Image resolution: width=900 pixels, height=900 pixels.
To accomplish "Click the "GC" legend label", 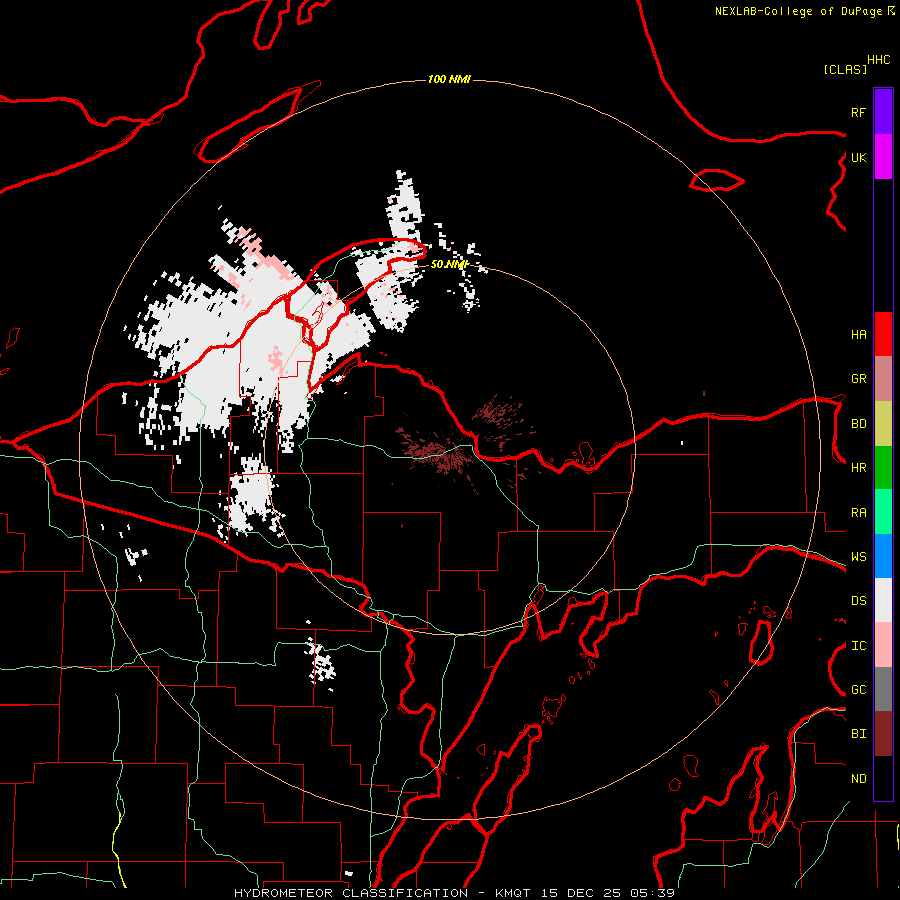I will [858, 690].
